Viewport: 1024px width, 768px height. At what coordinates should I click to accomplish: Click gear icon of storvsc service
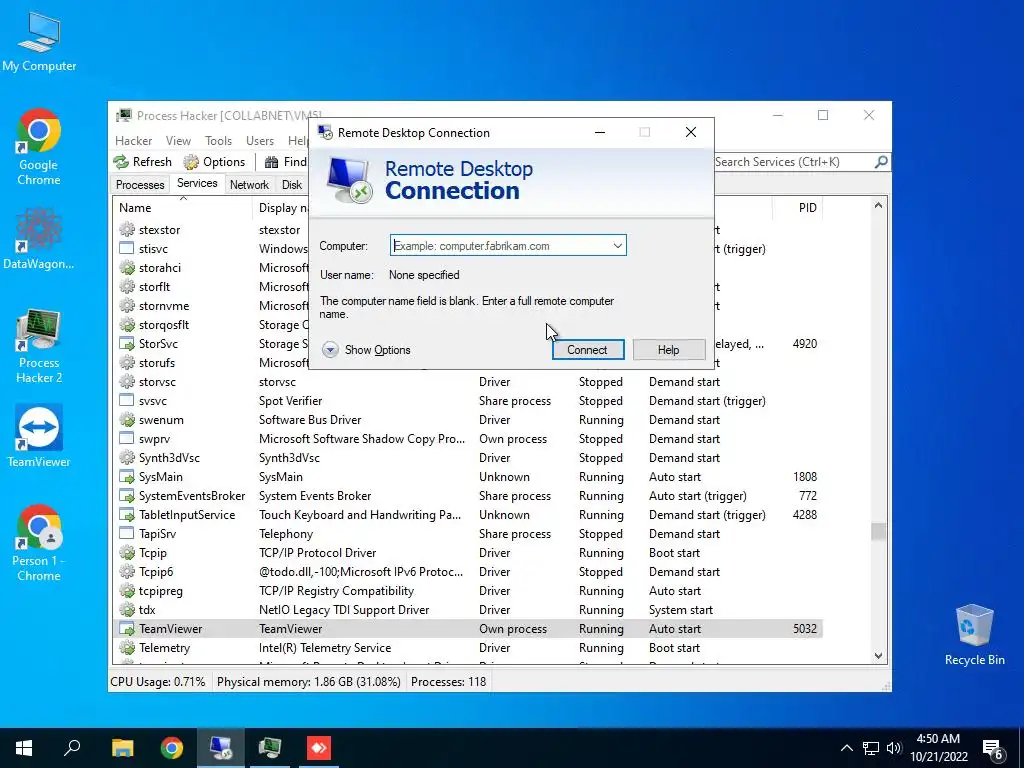click(x=127, y=382)
